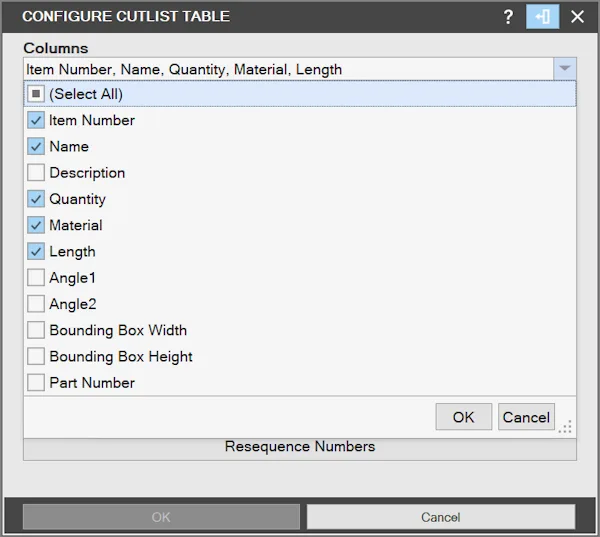The image size is (600, 537).
Task: Uncheck the Quantity column checkbox
Action: point(36,199)
